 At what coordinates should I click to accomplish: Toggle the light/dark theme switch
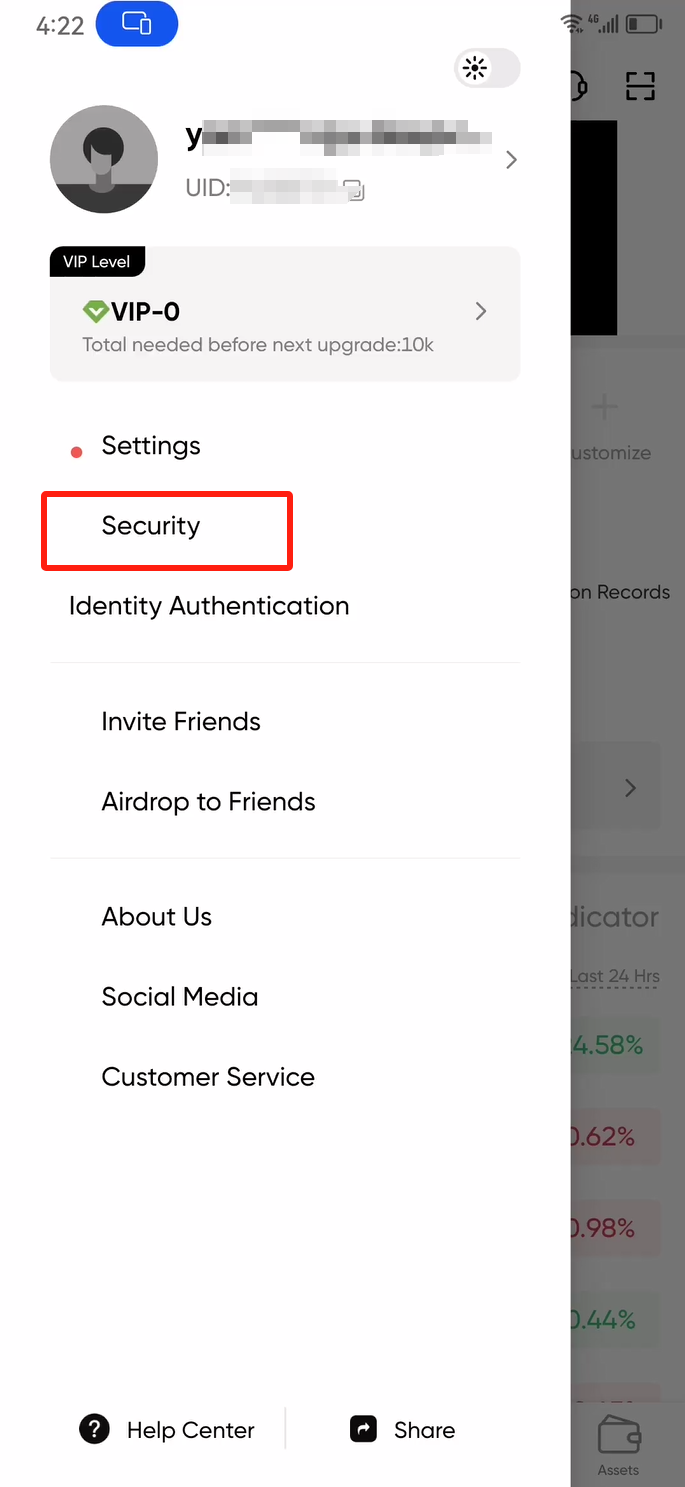pyautogui.click(x=486, y=68)
